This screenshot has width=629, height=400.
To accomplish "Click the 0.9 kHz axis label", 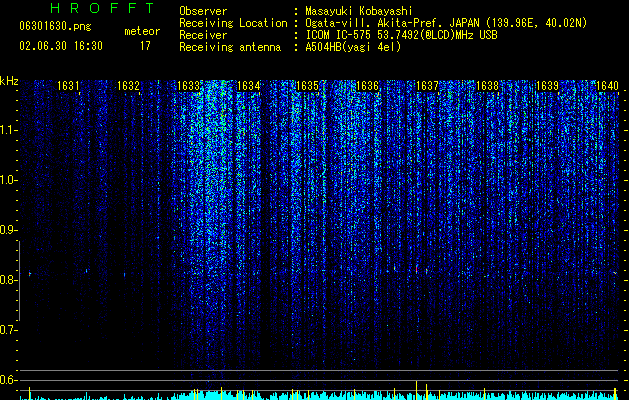I will pyautogui.click(x=7, y=230).
